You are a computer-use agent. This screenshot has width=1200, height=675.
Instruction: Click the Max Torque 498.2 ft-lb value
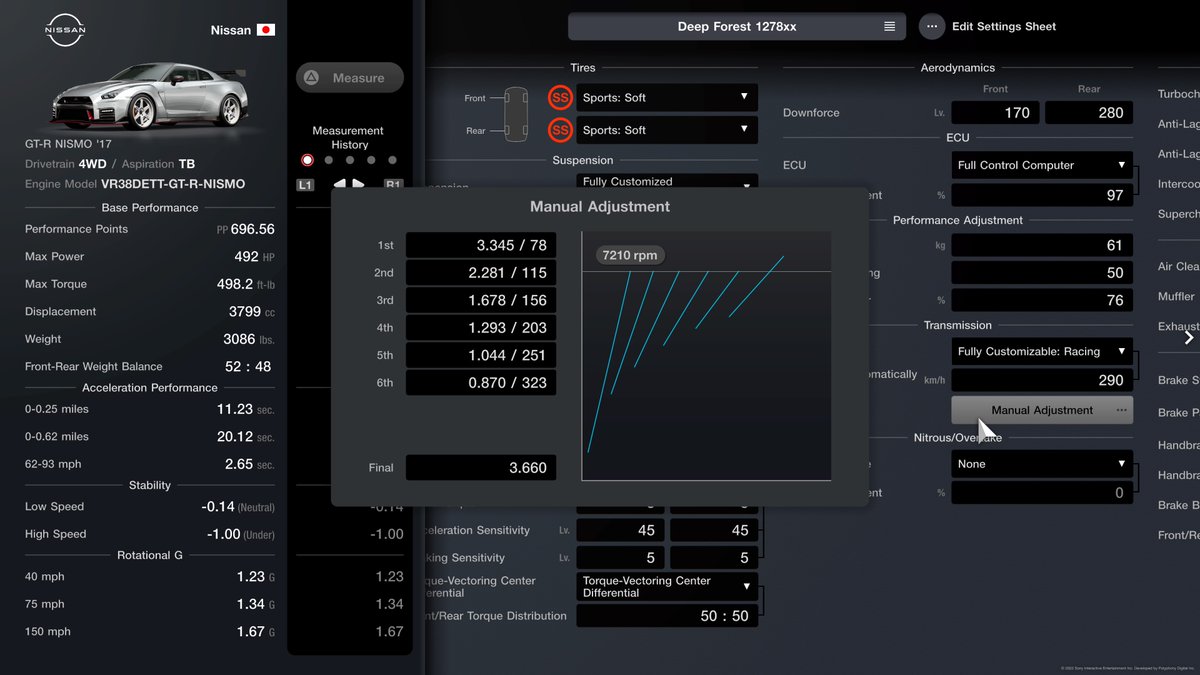coord(246,284)
